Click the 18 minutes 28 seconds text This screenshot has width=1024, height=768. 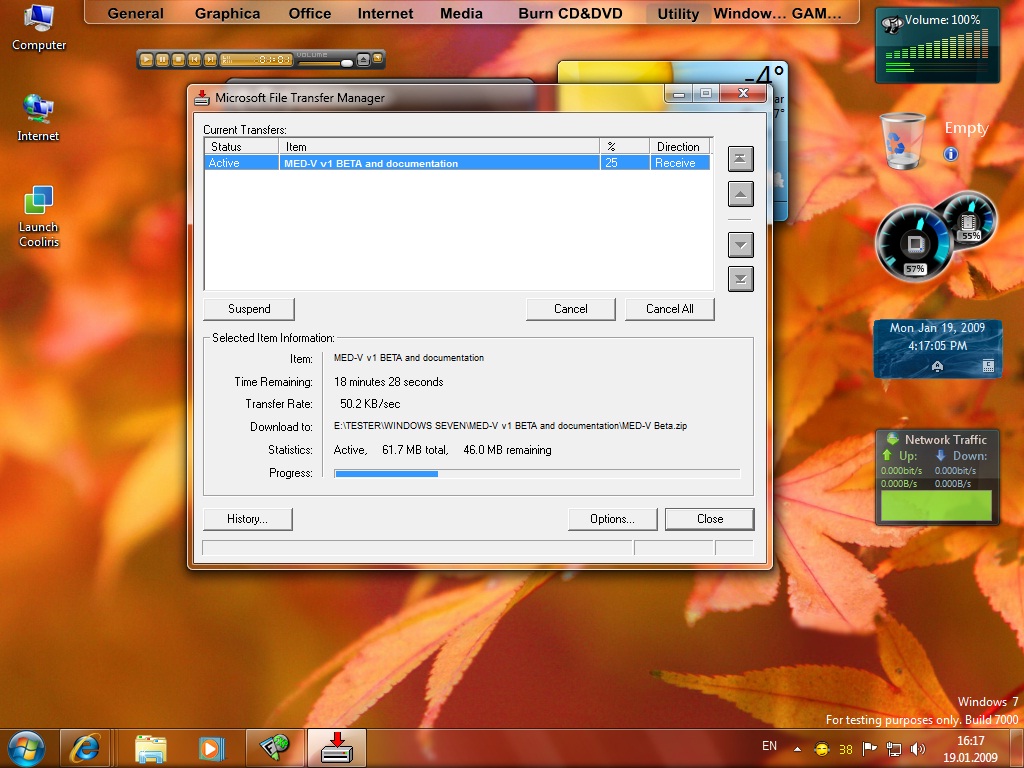(389, 382)
